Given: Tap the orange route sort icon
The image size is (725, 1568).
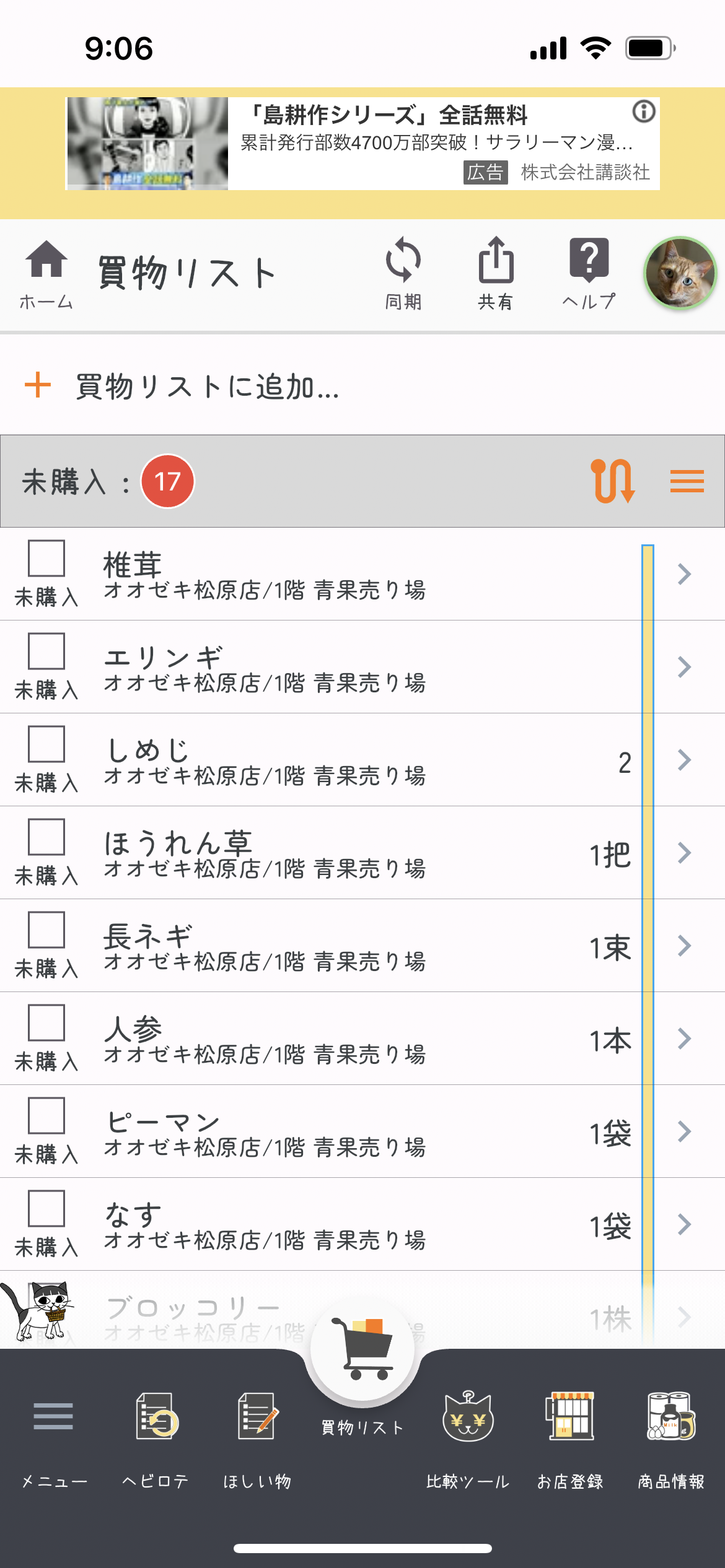Looking at the screenshot, I should click(x=612, y=481).
